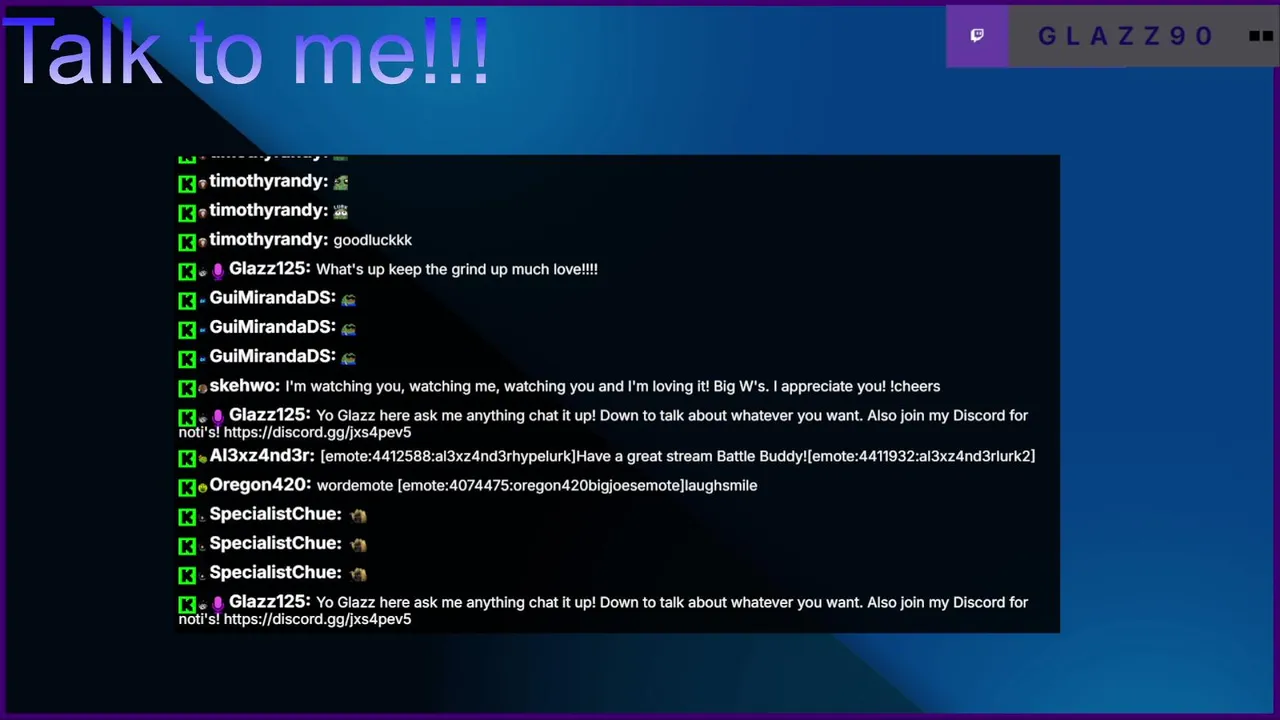The width and height of the screenshot is (1280, 720).
Task: Click Oregon420's "wordemote" message text
Action: pyautogui.click(x=537, y=485)
